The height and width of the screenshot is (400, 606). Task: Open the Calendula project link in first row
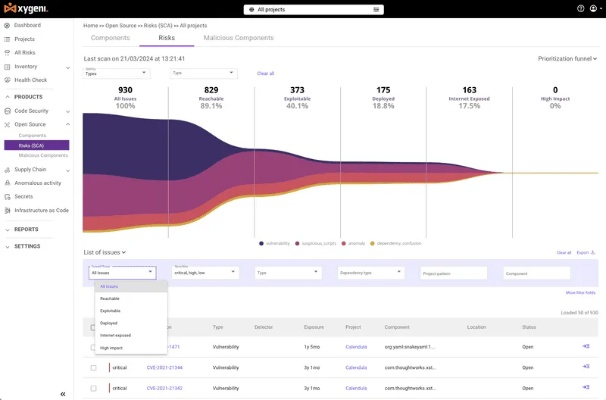pyautogui.click(x=356, y=346)
